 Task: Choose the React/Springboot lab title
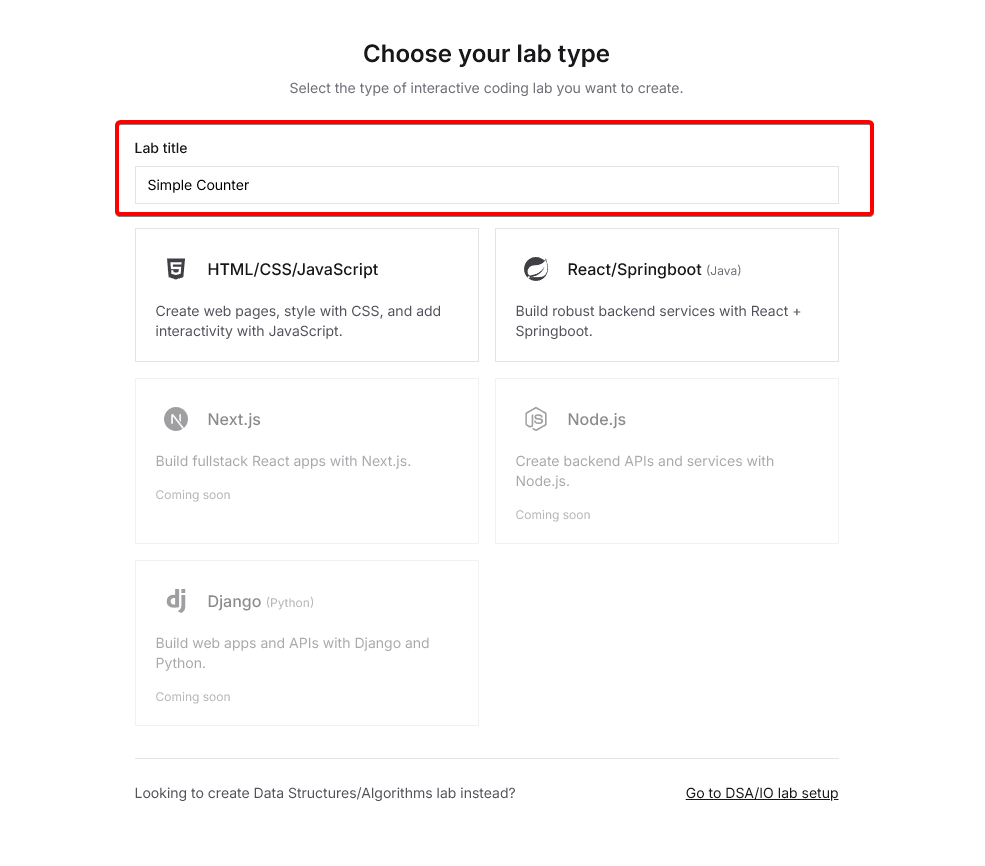click(x=634, y=269)
